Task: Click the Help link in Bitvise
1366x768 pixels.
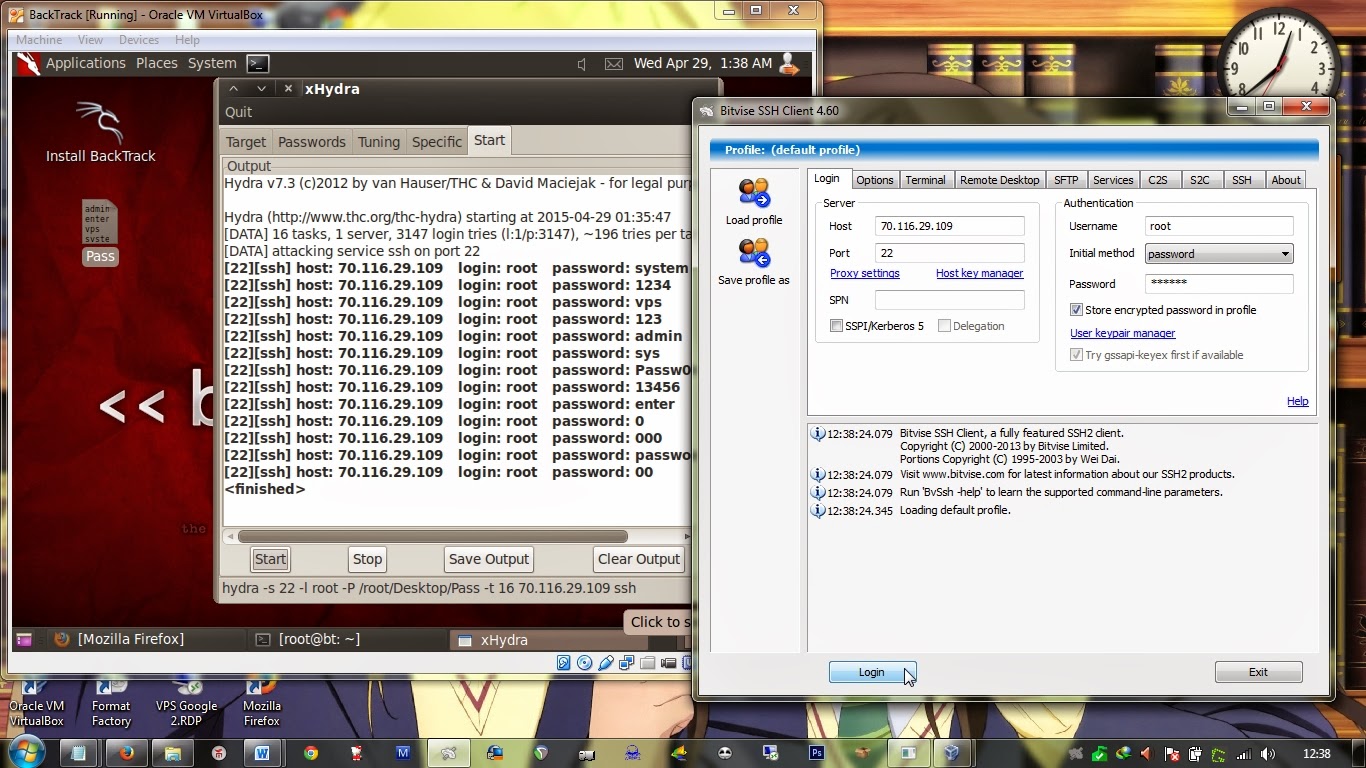Action: [1297, 401]
